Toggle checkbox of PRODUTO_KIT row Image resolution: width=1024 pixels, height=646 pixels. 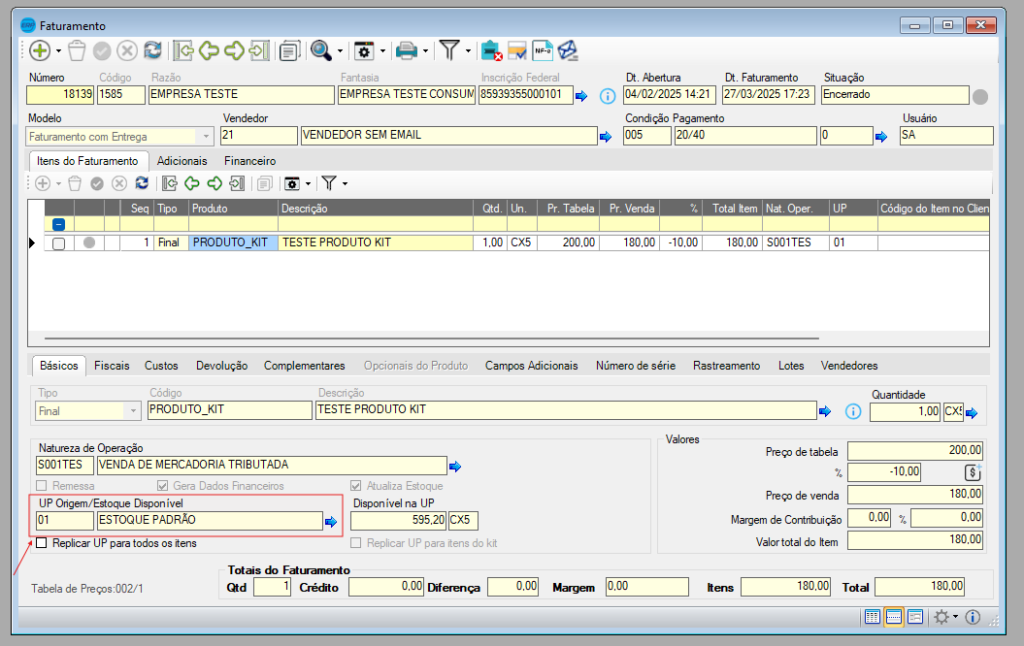(59, 243)
